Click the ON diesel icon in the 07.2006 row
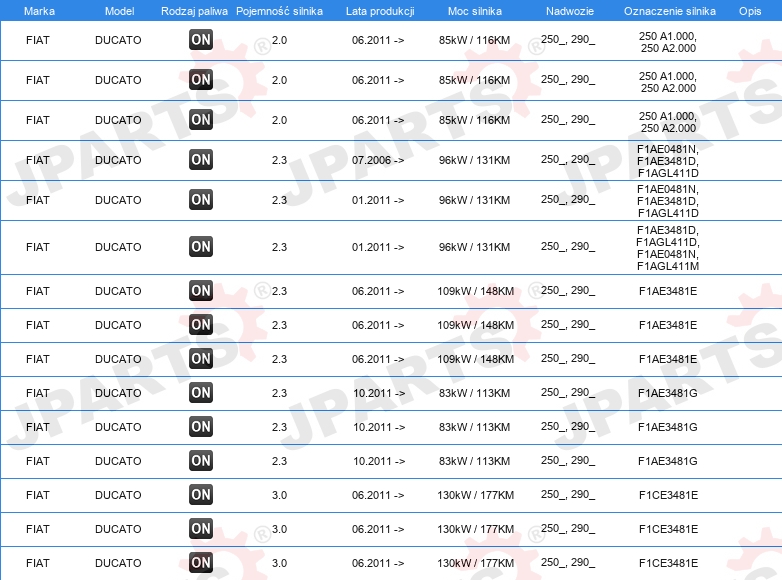The width and height of the screenshot is (782, 580). click(201, 160)
